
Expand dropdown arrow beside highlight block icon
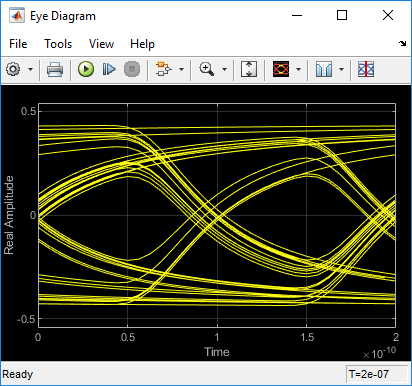coord(181,69)
